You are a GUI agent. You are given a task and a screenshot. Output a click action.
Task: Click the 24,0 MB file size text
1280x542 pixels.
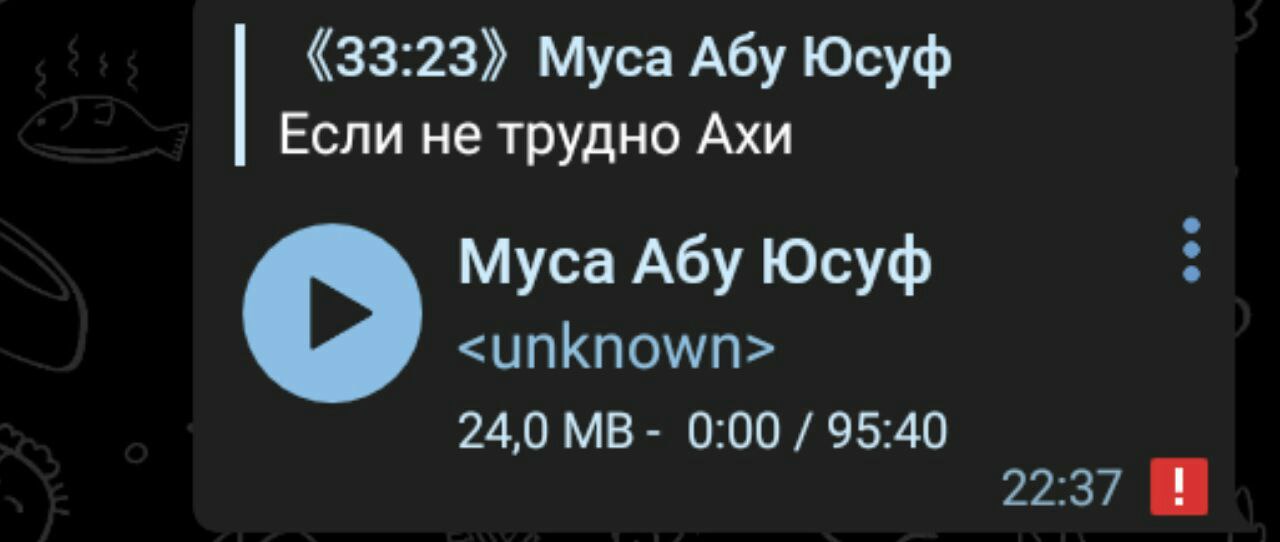point(546,431)
